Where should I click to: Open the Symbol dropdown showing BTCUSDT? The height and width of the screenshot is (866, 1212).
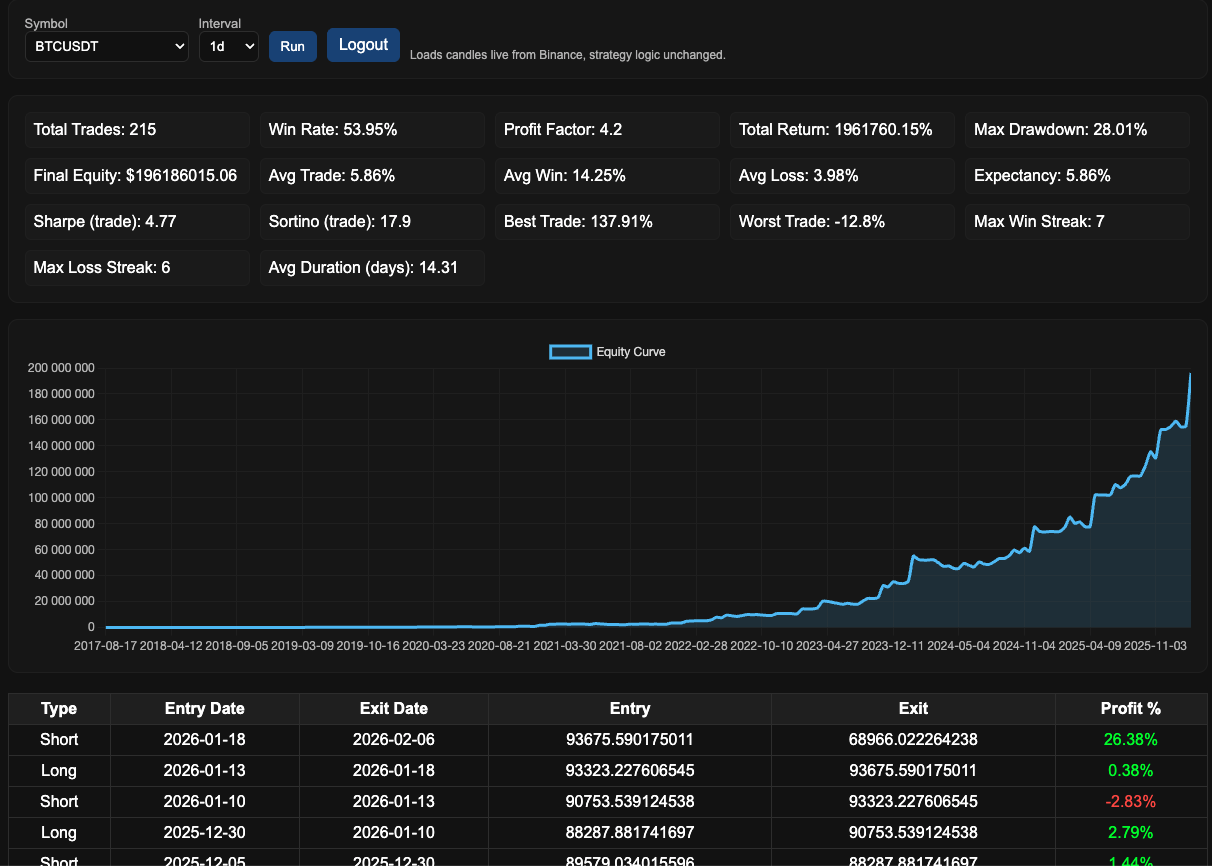[106, 46]
